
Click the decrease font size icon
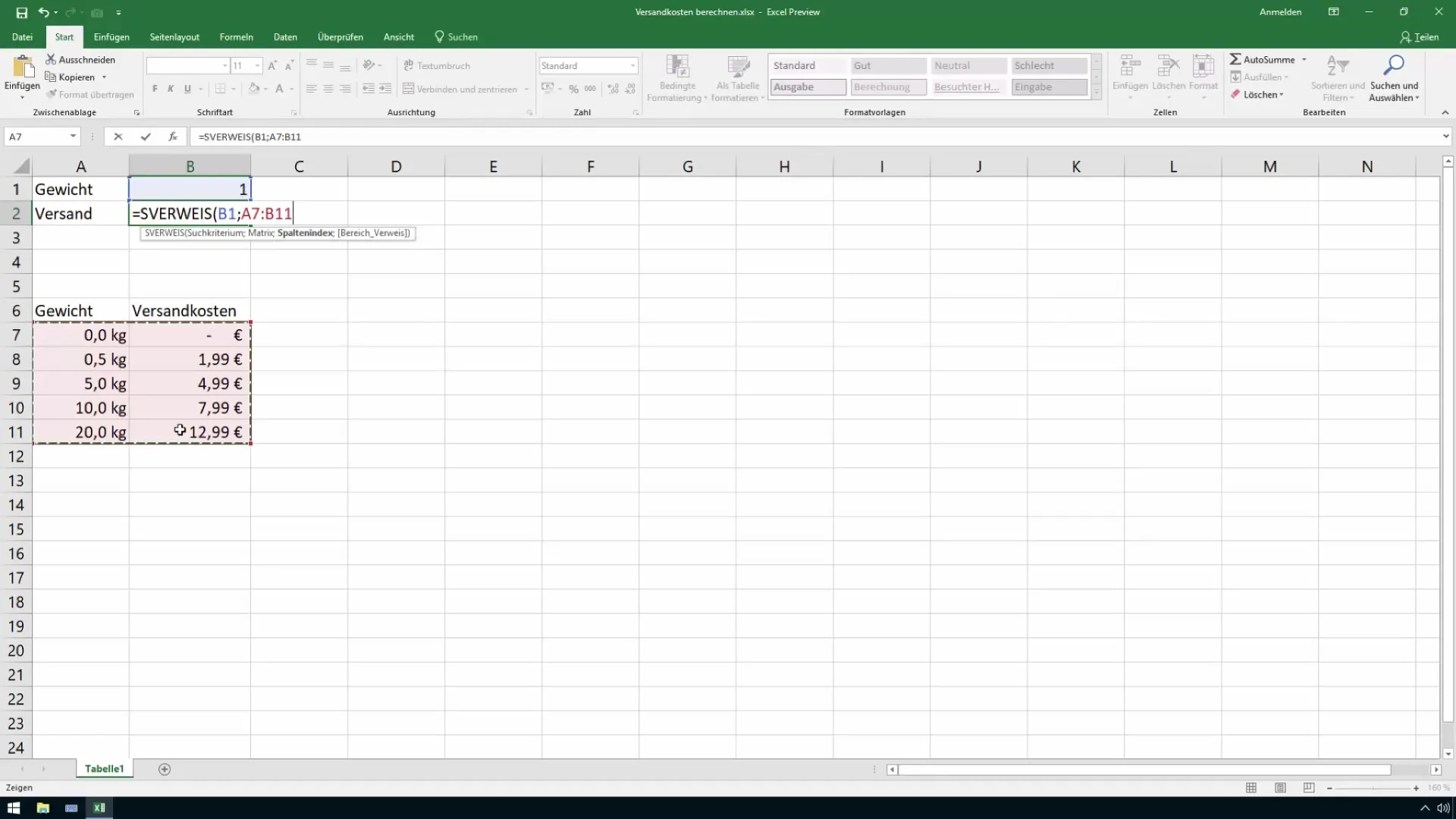point(289,66)
